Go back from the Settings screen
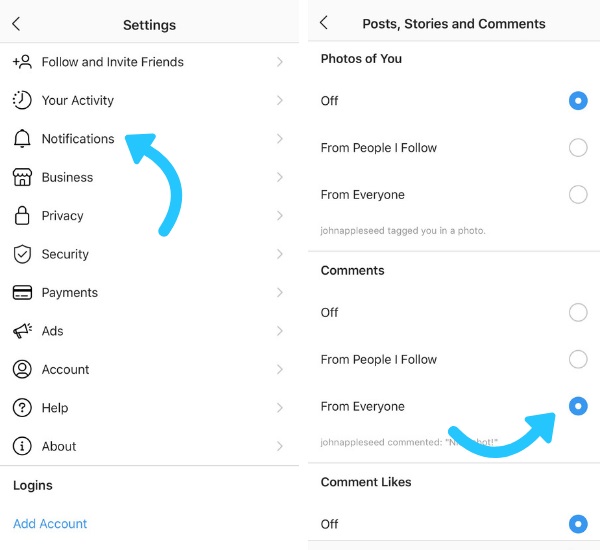600x550 pixels. (17, 24)
